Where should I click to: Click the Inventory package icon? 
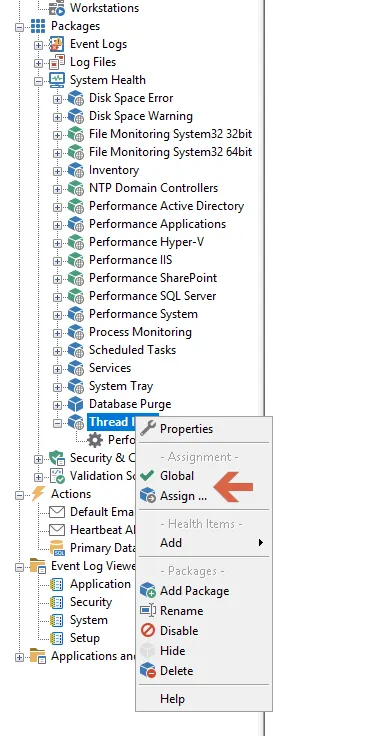tap(76, 170)
